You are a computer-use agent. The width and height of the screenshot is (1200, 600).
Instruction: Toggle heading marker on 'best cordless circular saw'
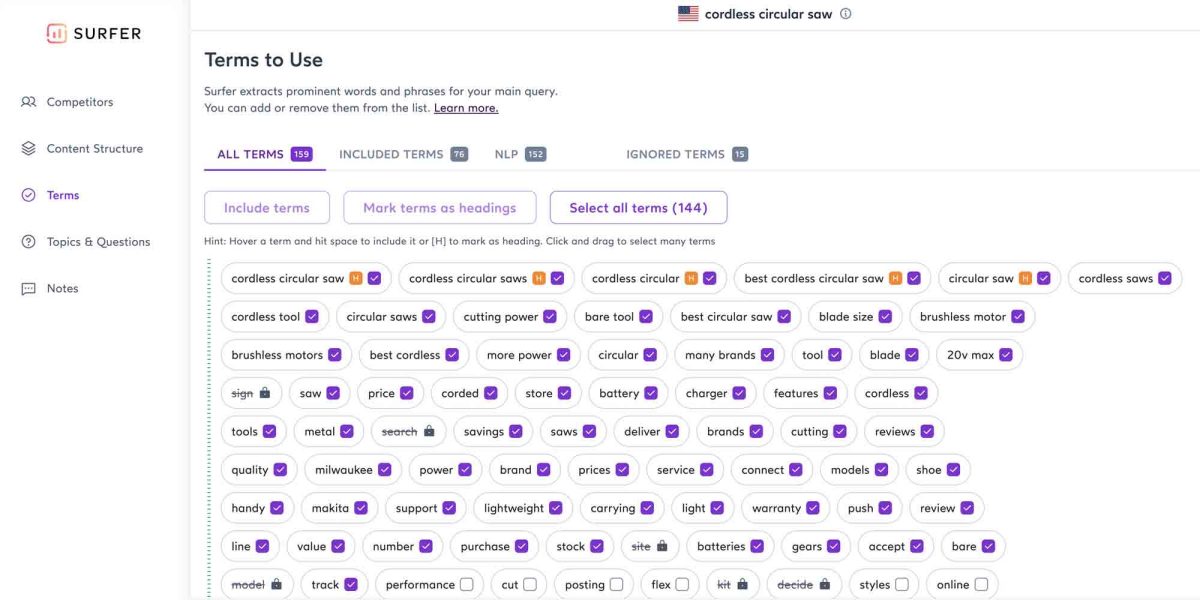tap(896, 278)
